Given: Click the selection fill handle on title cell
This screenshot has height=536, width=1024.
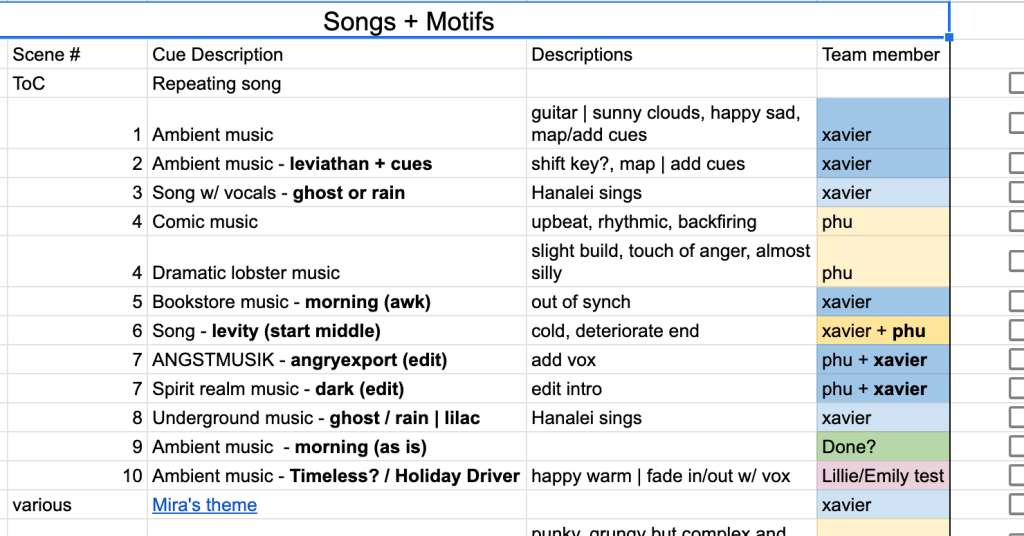Looking at the screenshot, I should pos(949,38).
